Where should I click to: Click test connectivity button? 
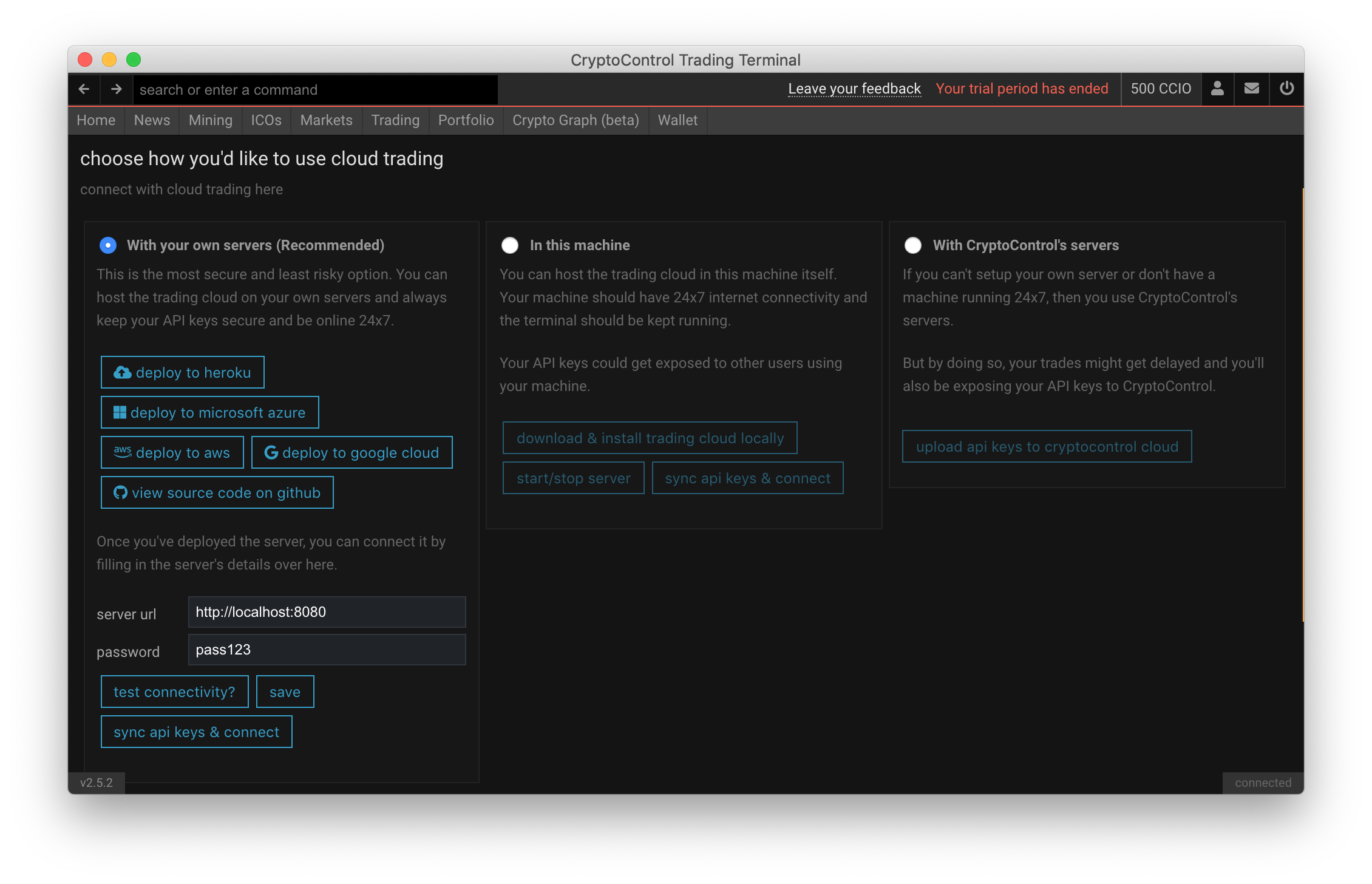tap(174, 692)
